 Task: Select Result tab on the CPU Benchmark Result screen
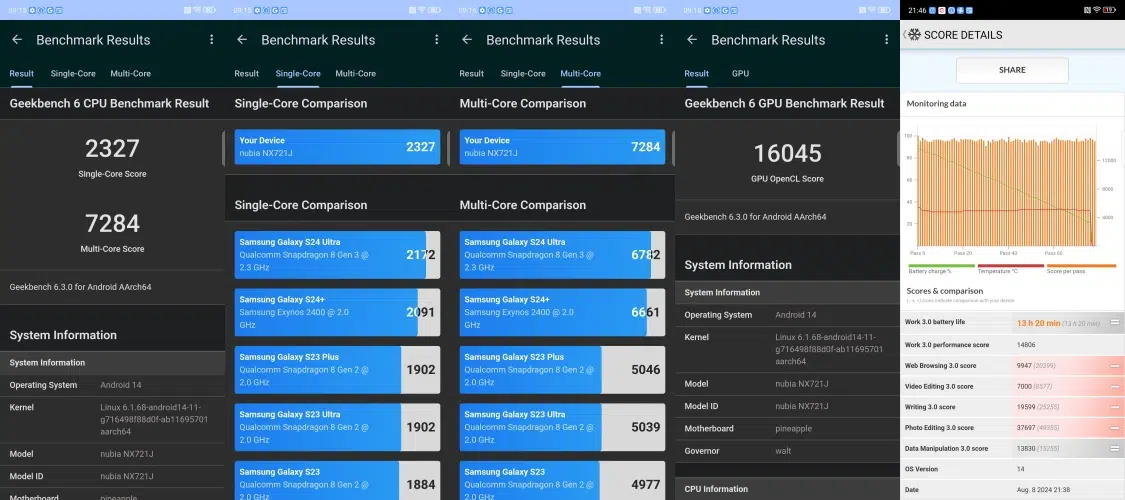pos(22,73)
